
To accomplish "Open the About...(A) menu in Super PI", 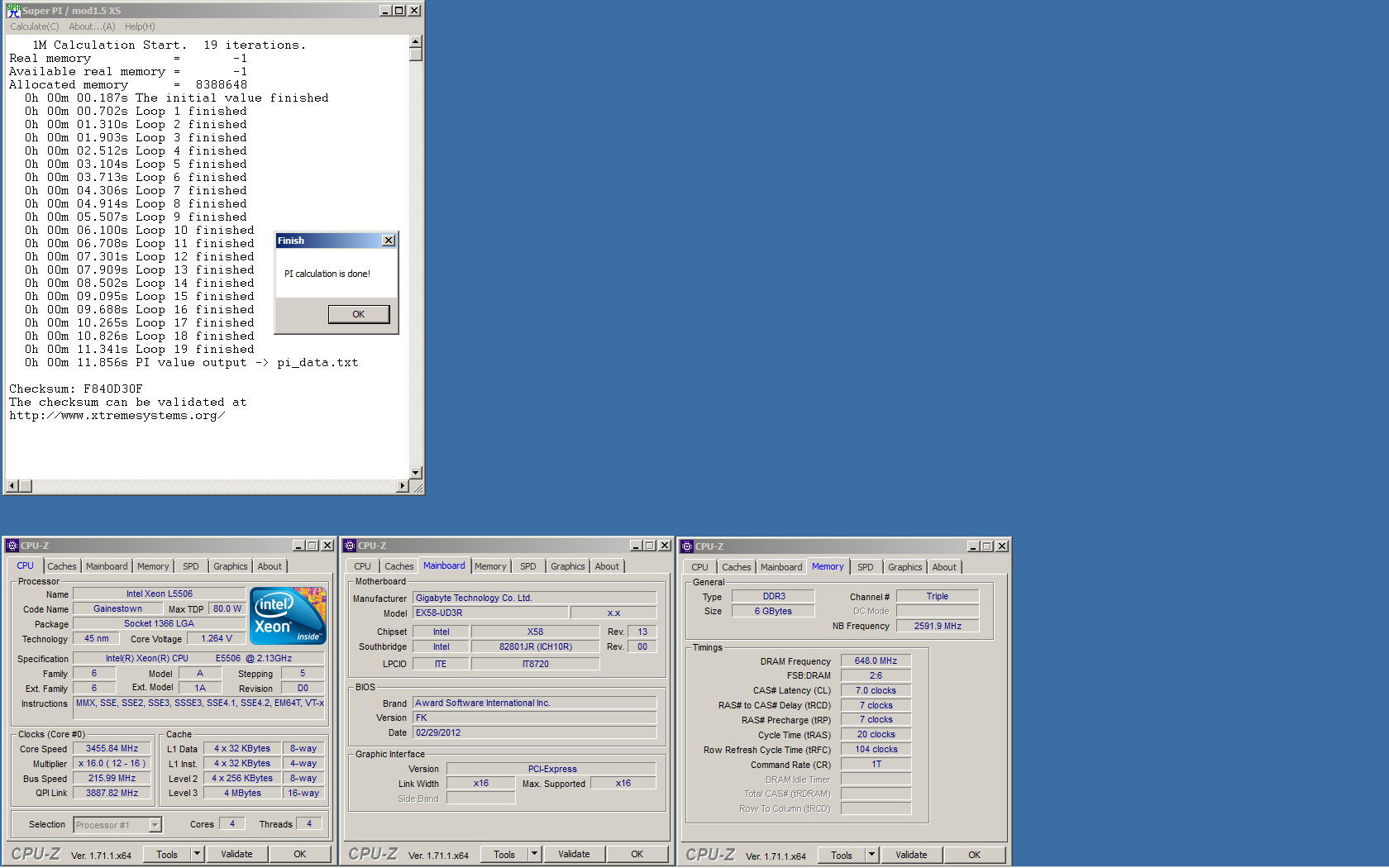I will (92, 26).
